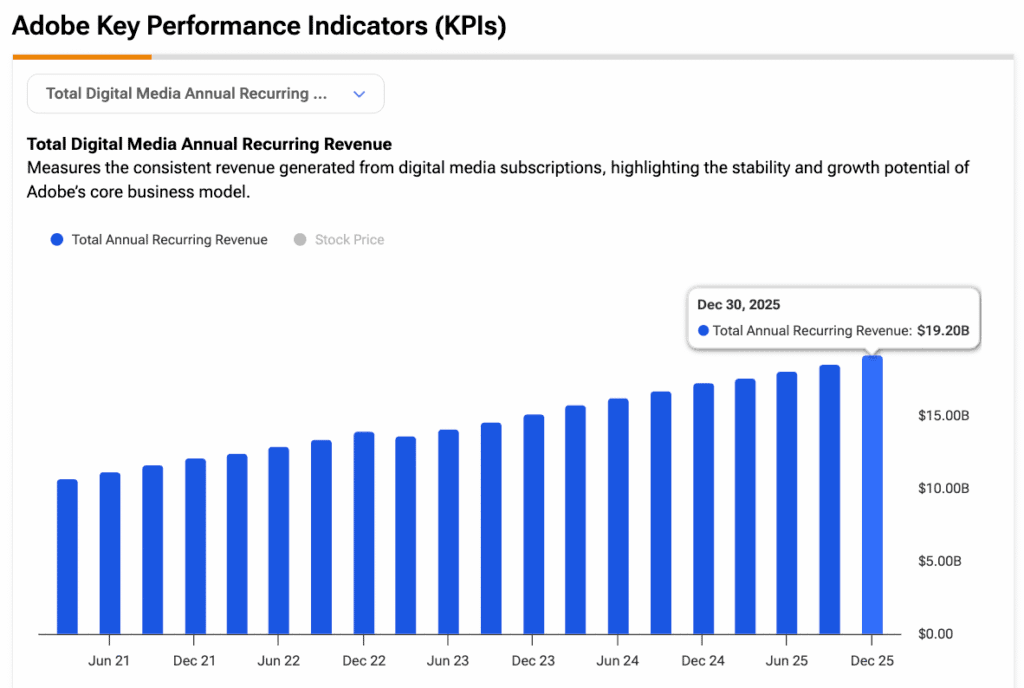The width and height of the screenshot is (1024, 688).
Task: Click the chevron on the KPI selector
Action: click(x=359, y=93)
